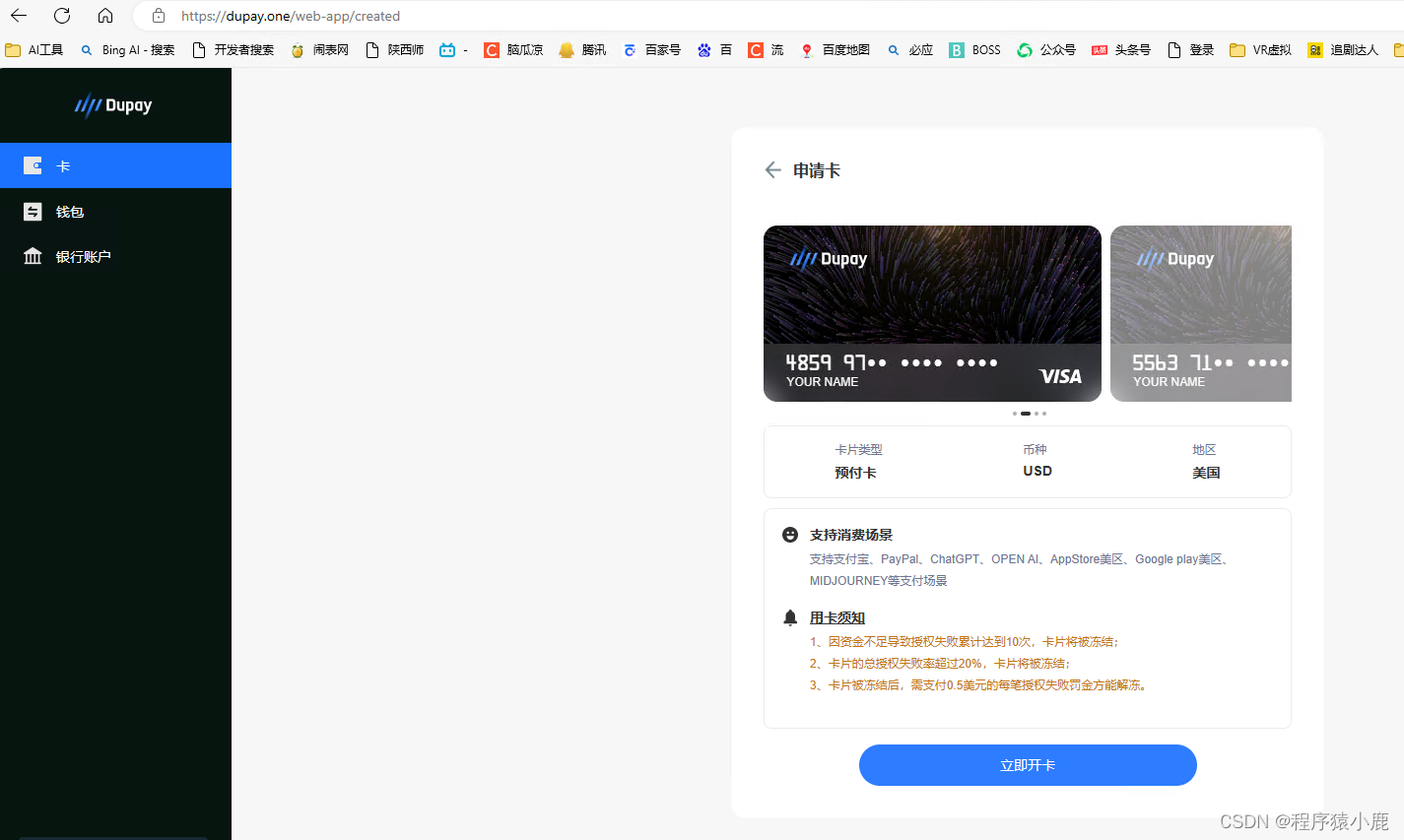Open the 登录 bookmark
Screen dimensions: 1404x840
[1190, 49]
